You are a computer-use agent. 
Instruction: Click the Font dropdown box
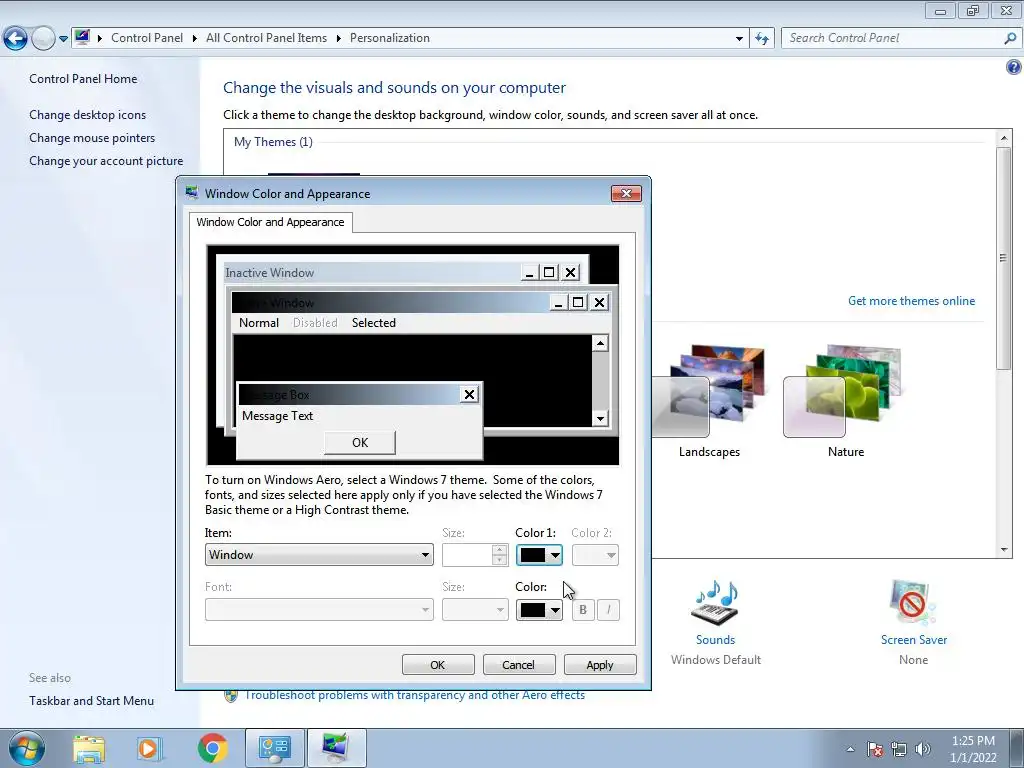(x=319, y=610)
